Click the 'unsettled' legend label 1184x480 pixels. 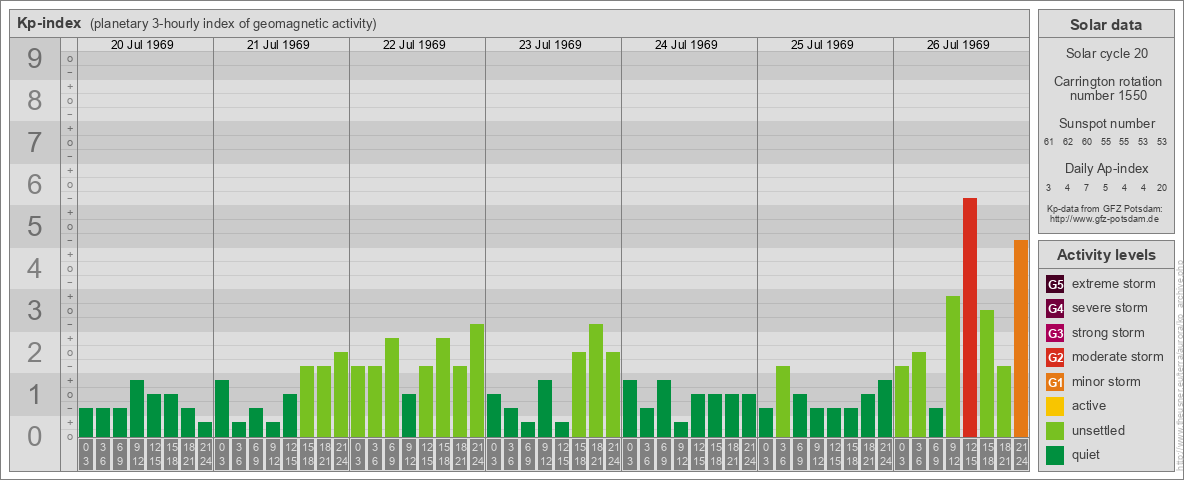pos(1099,431)
